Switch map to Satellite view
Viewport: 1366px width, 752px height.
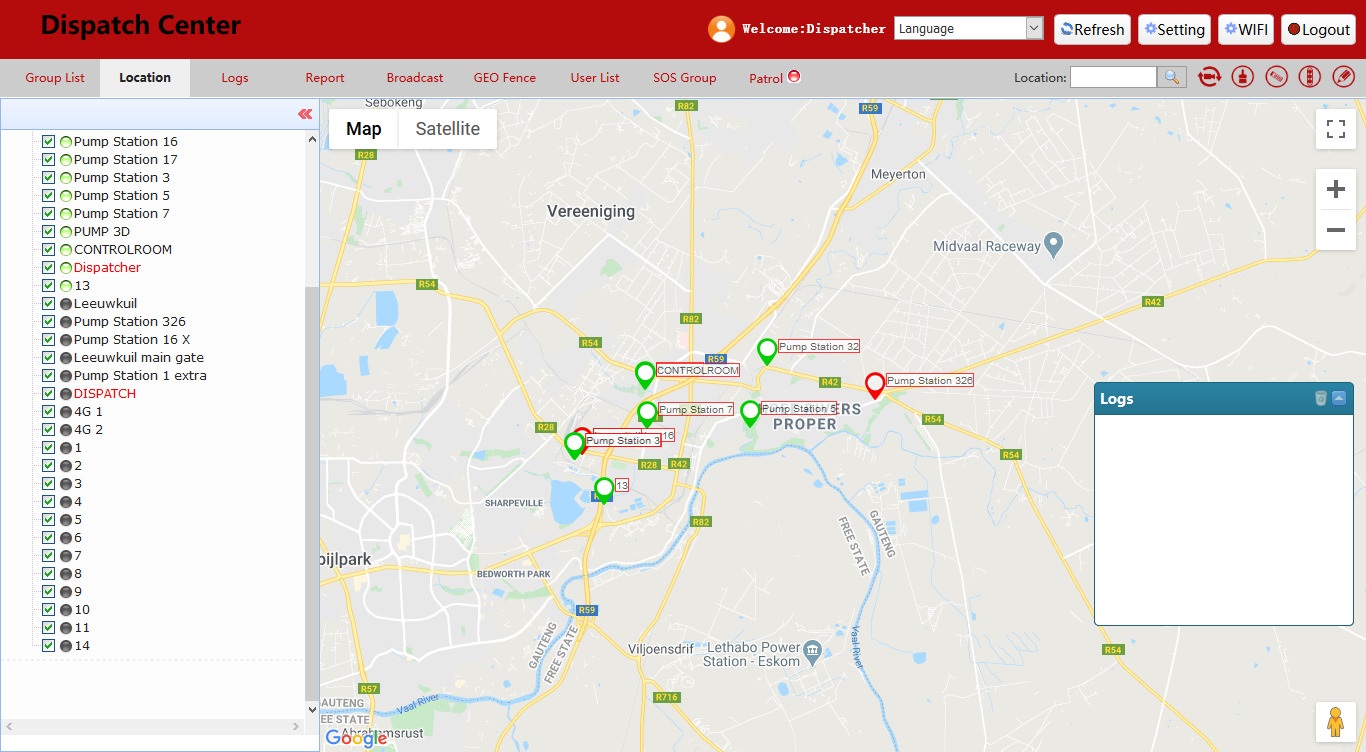coord(448,129)
